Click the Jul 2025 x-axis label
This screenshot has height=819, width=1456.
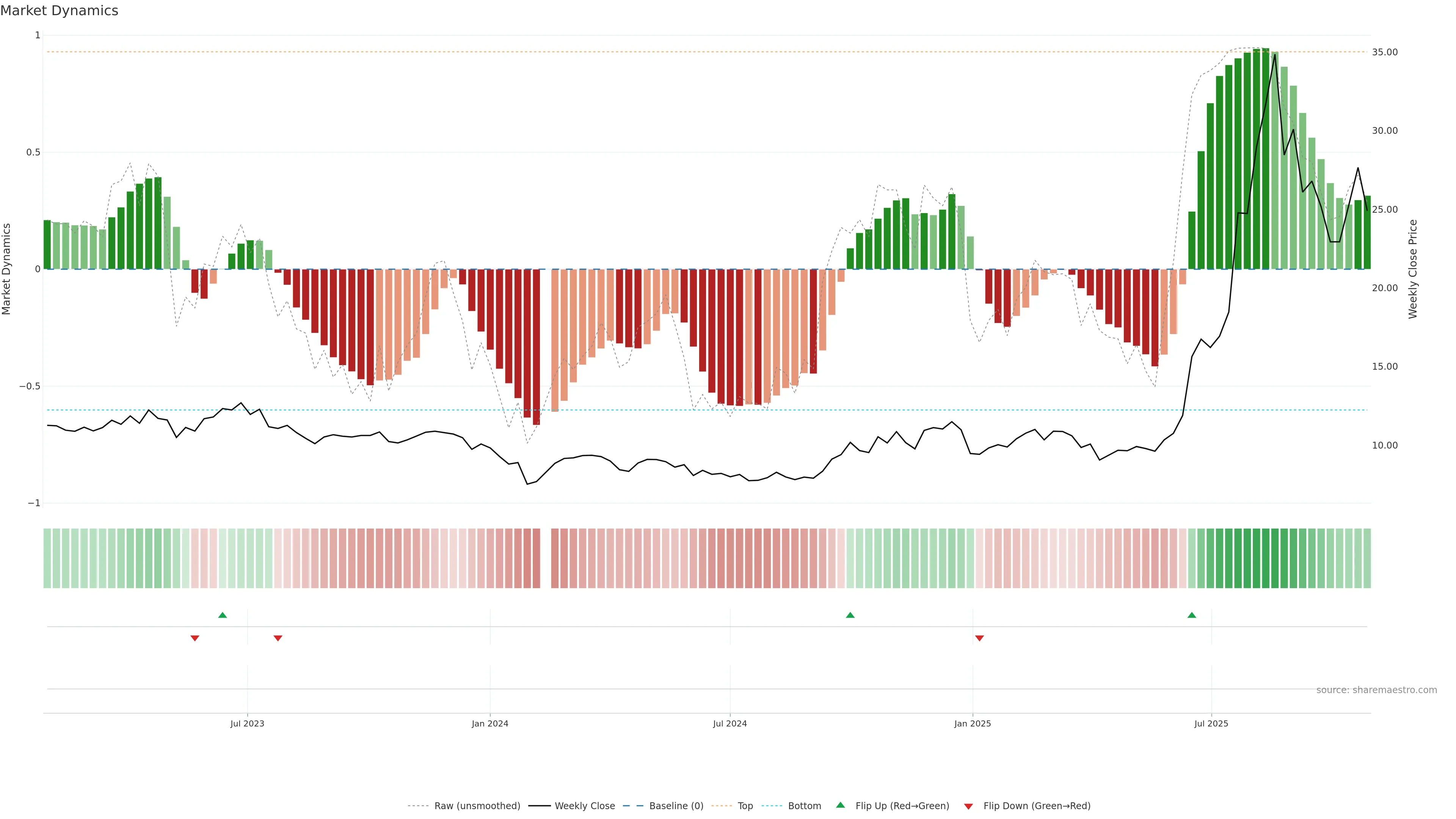pyautogui.click(x=1211, y=723)
